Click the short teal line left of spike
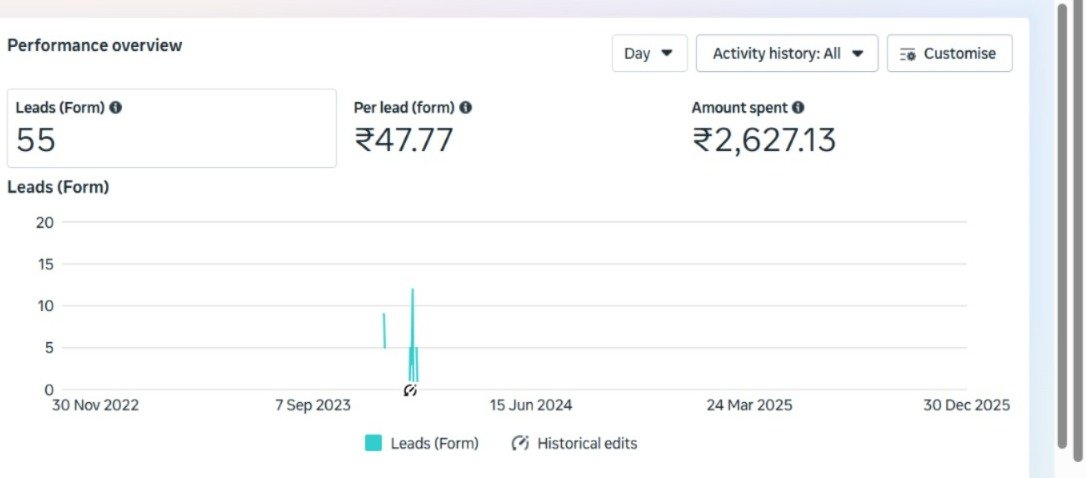 pos(384,330)
